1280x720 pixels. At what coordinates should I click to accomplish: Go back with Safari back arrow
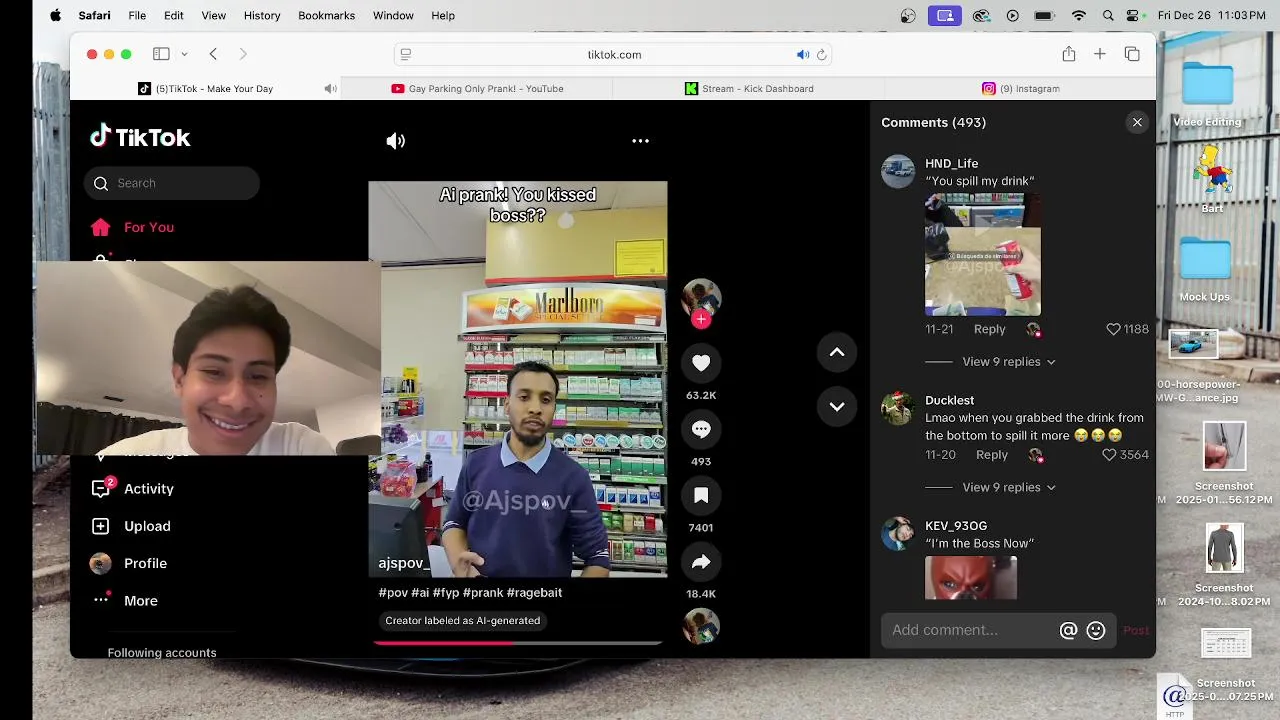(x=213, y=54)
